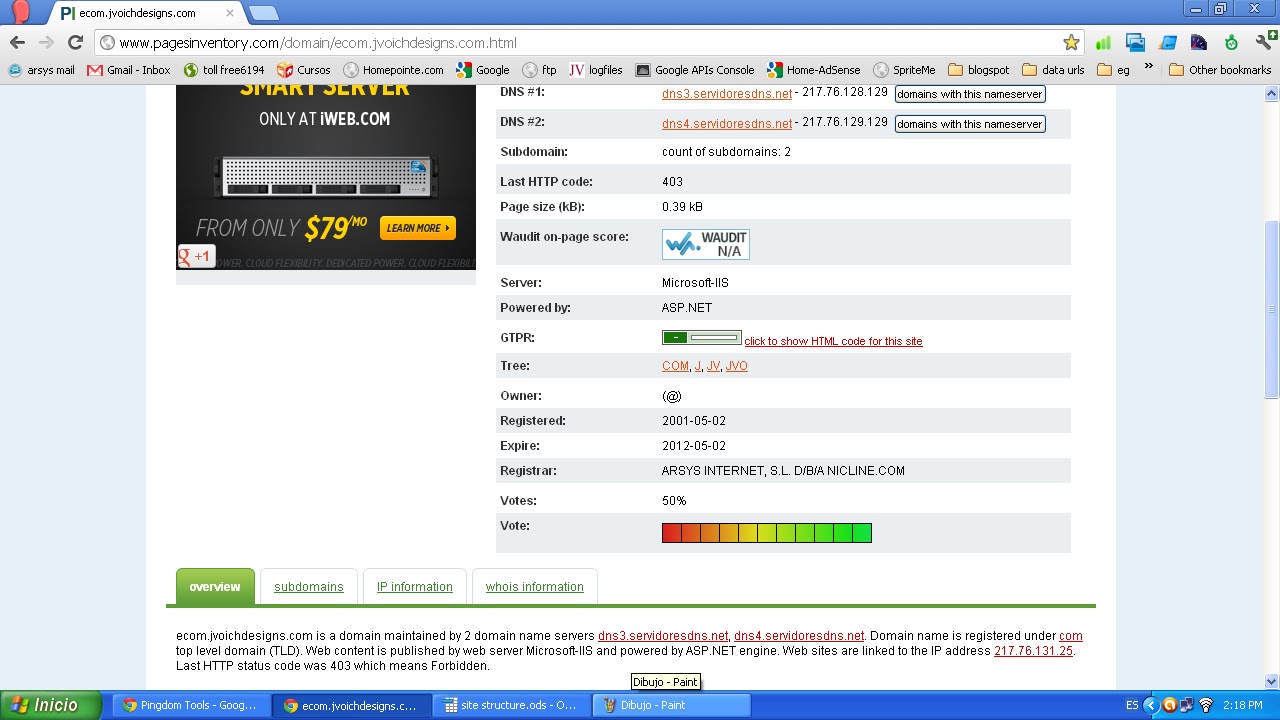This screenshot has width=1280, height=720.
Task: Switch to the IP information tab
Action: pos(414,587)
